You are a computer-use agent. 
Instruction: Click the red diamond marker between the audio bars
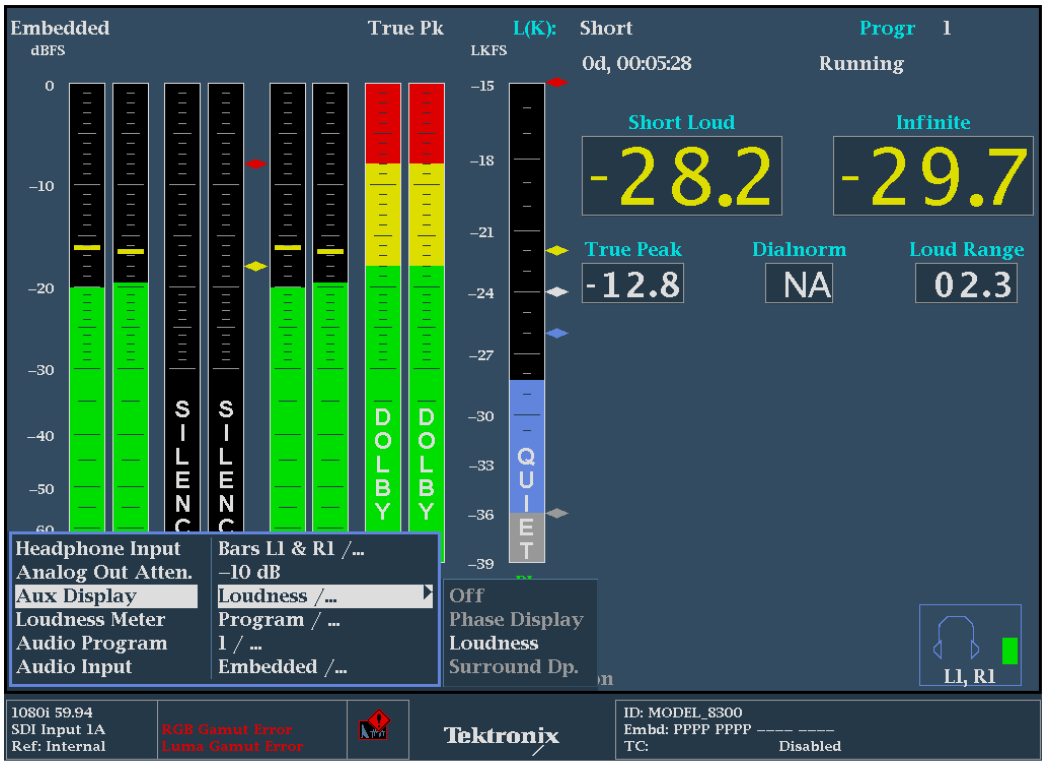256,163
